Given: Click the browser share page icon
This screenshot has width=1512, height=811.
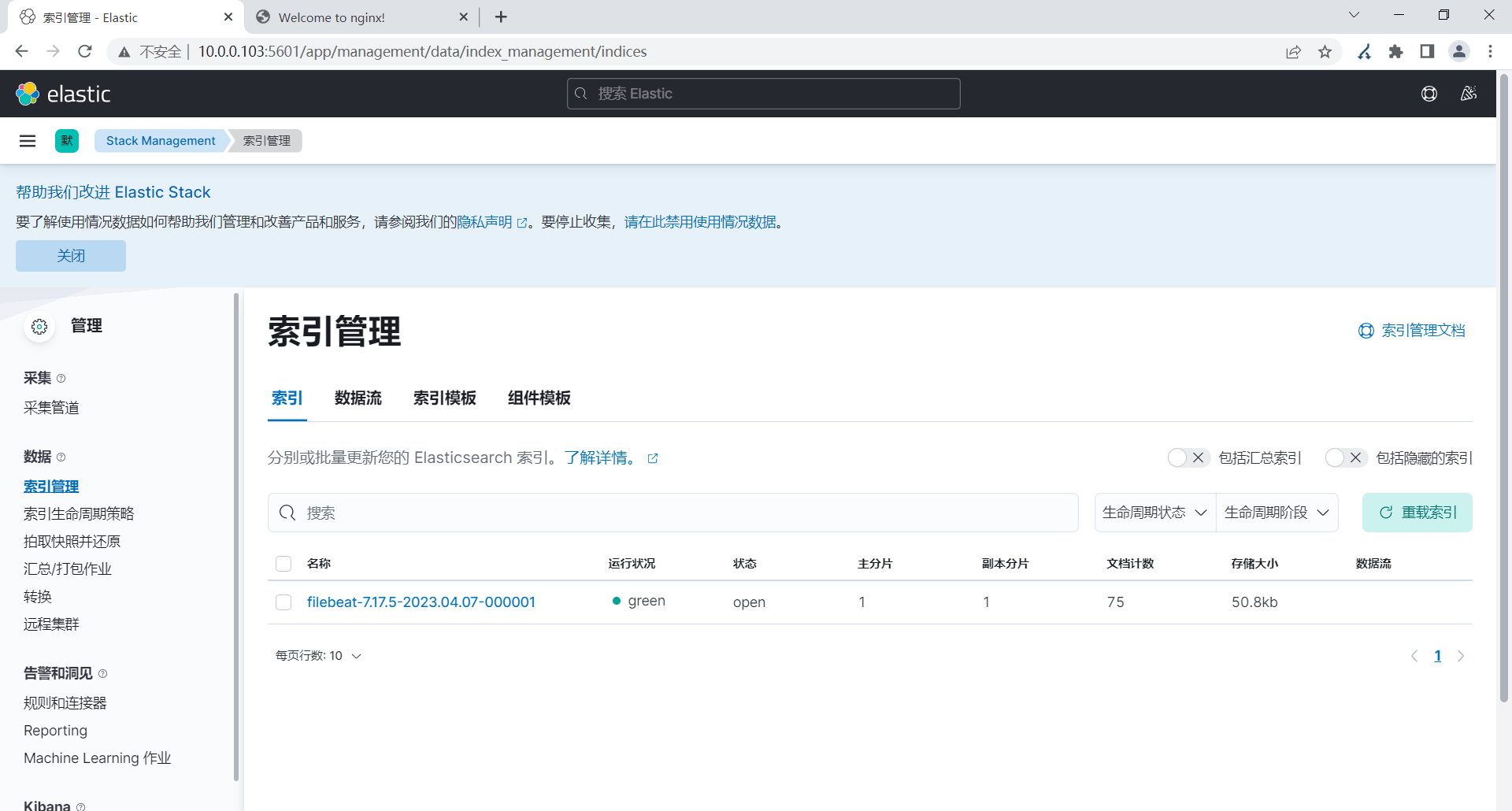Looking at the screenshot, I should [1294, 51].
